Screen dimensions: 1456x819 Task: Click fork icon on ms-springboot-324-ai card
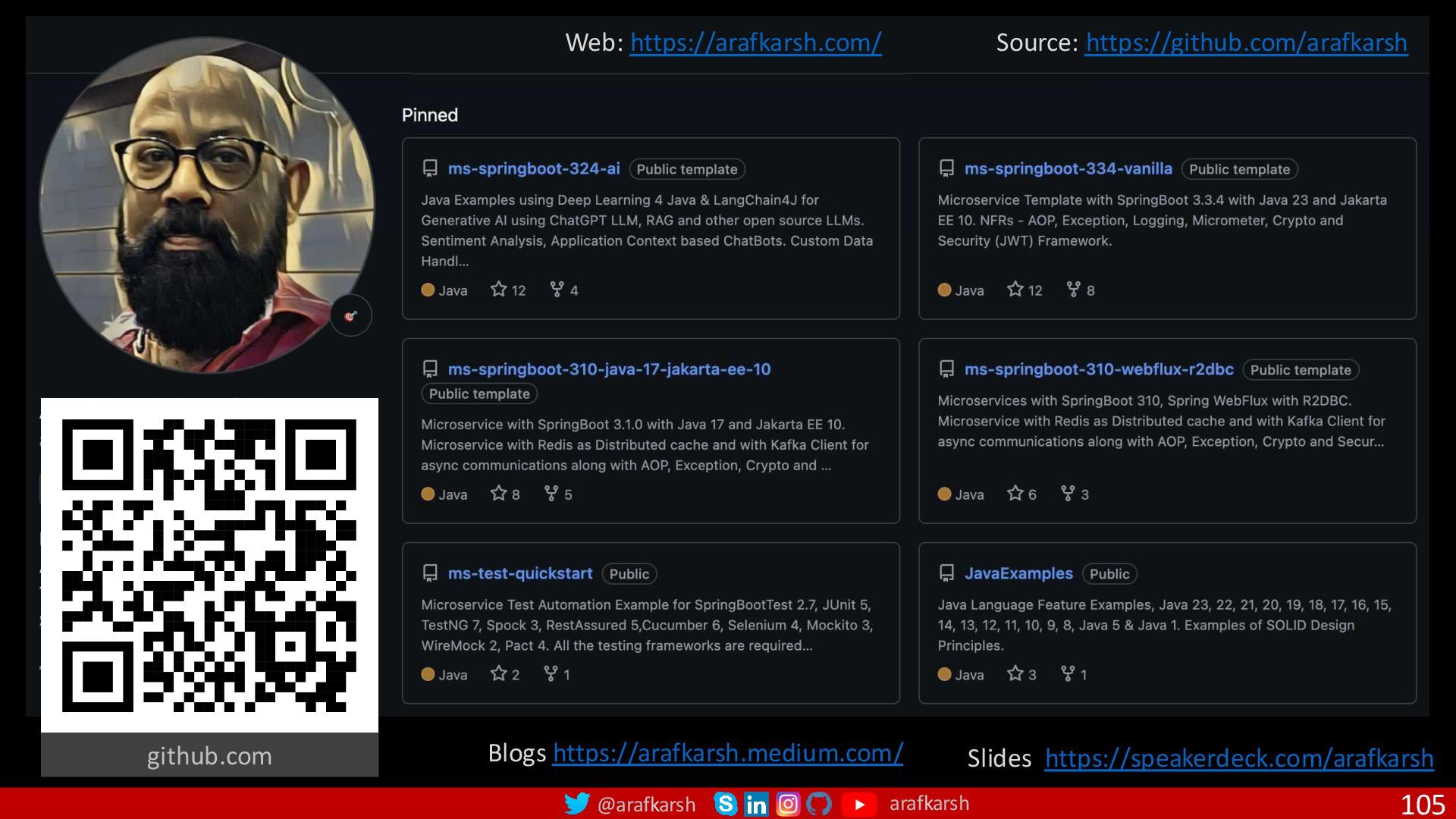pos(557,289)
